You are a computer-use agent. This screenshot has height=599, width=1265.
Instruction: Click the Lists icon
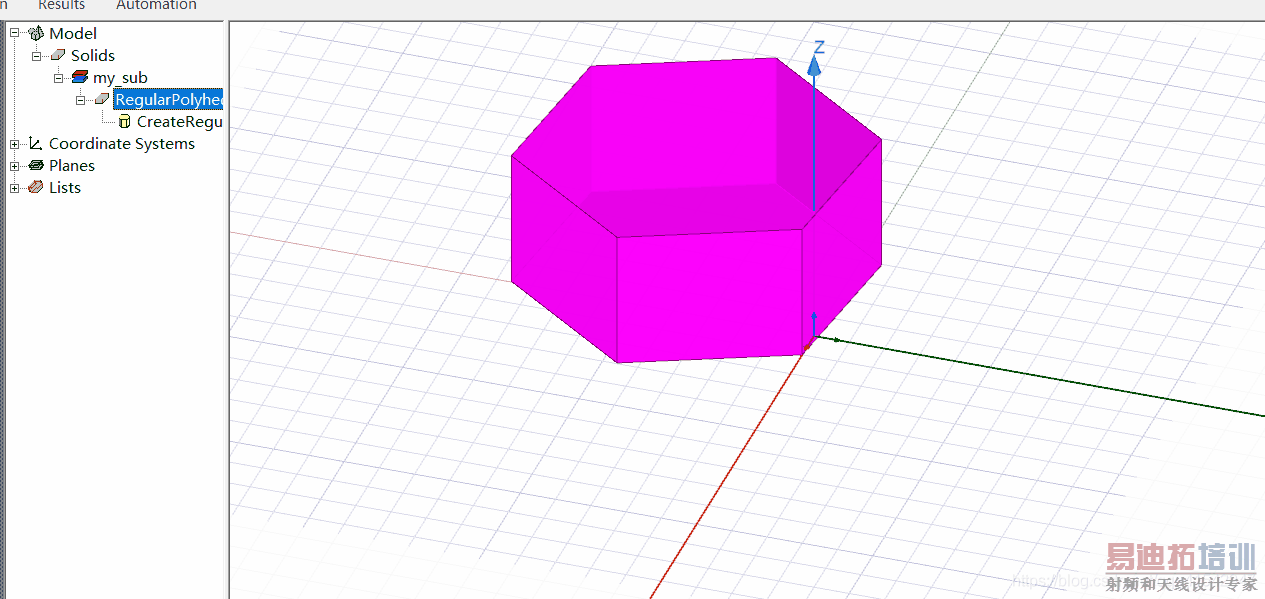click(36, 187)
